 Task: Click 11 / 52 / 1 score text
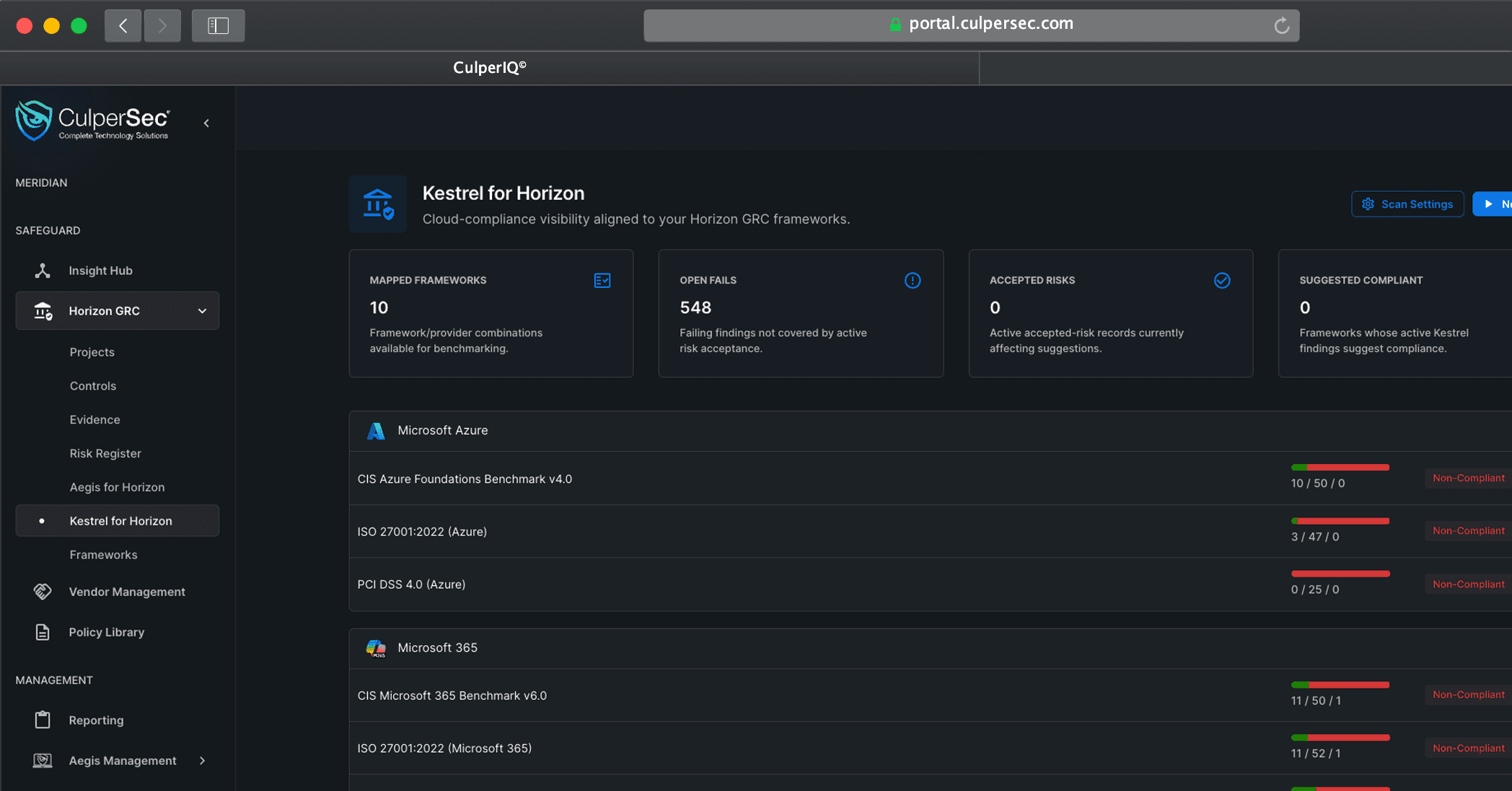[x=1316, y=753]
